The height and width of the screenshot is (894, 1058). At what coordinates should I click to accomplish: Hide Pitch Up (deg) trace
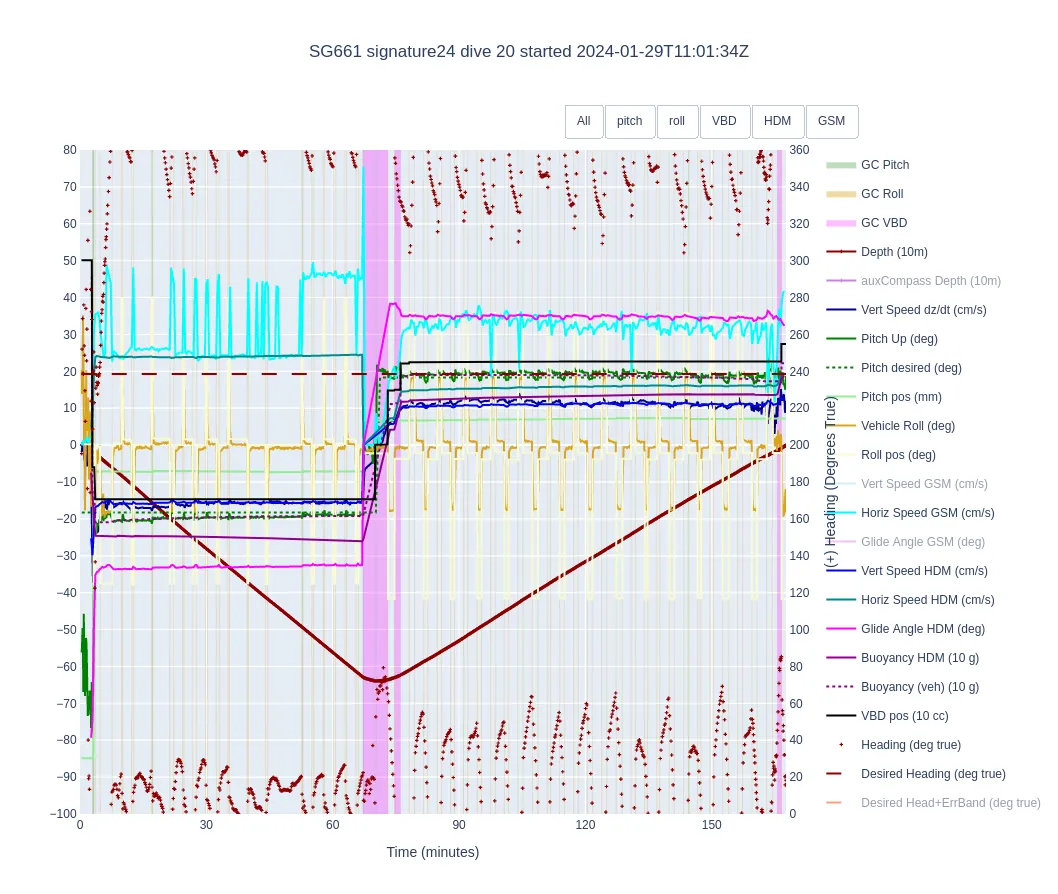pyautogui.click(x=882, y=339)
